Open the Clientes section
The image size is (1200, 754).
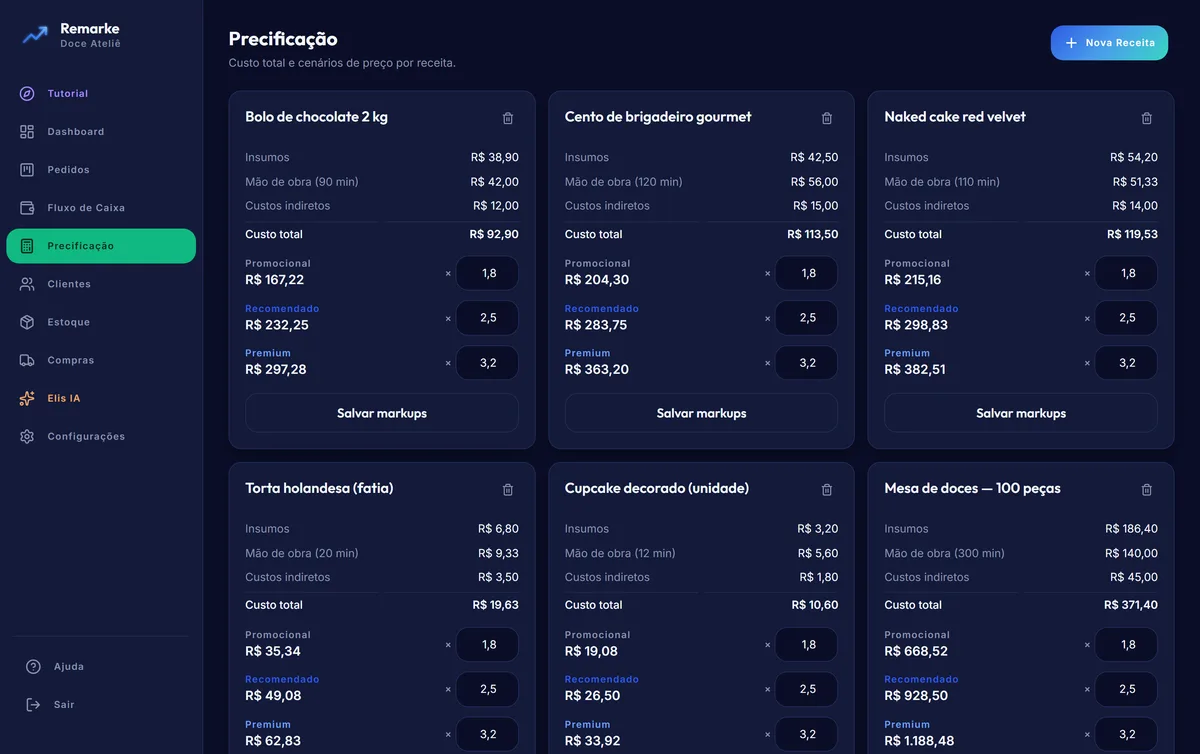click(101, 284)
